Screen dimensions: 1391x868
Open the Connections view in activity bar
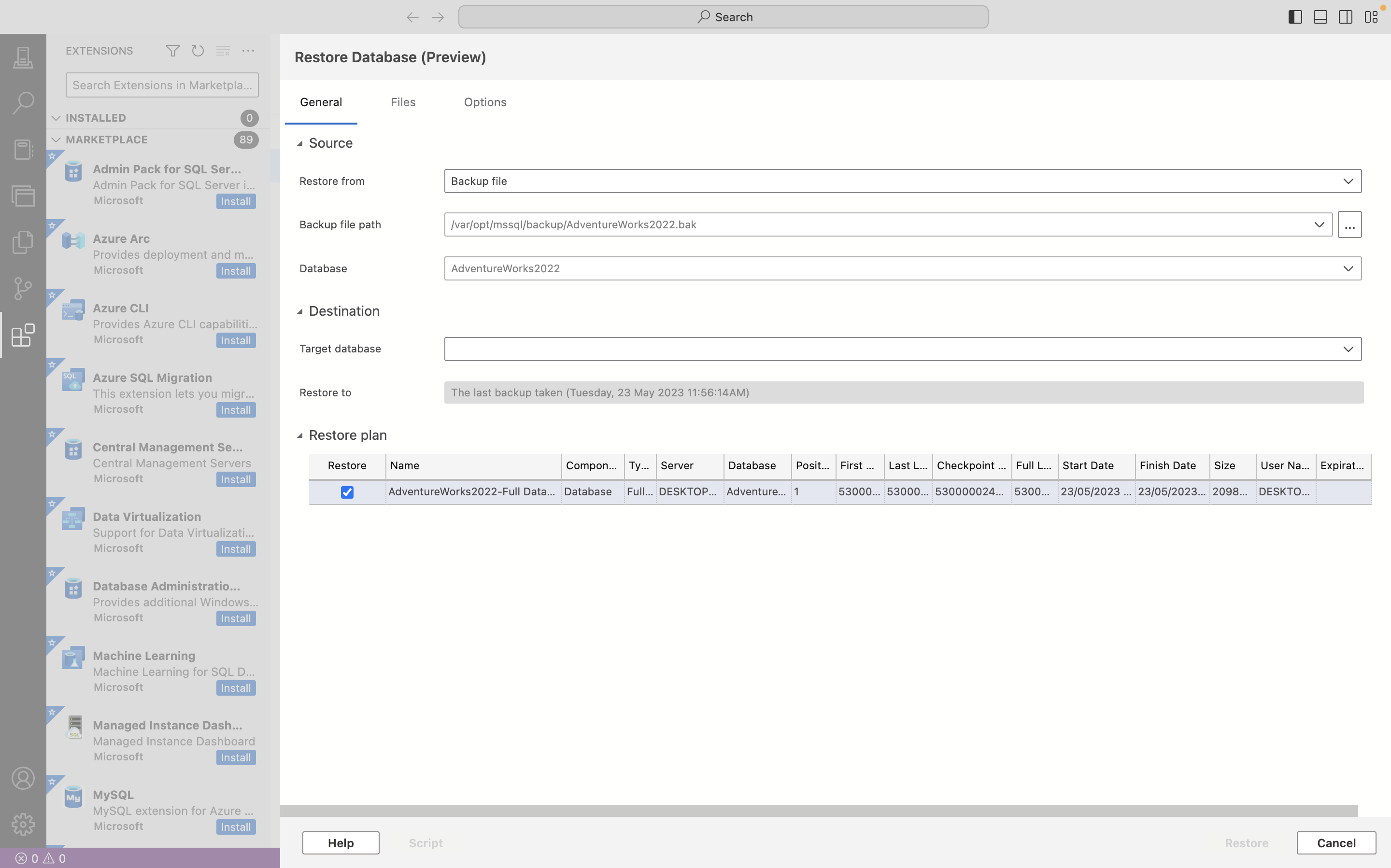coord(23,57)
